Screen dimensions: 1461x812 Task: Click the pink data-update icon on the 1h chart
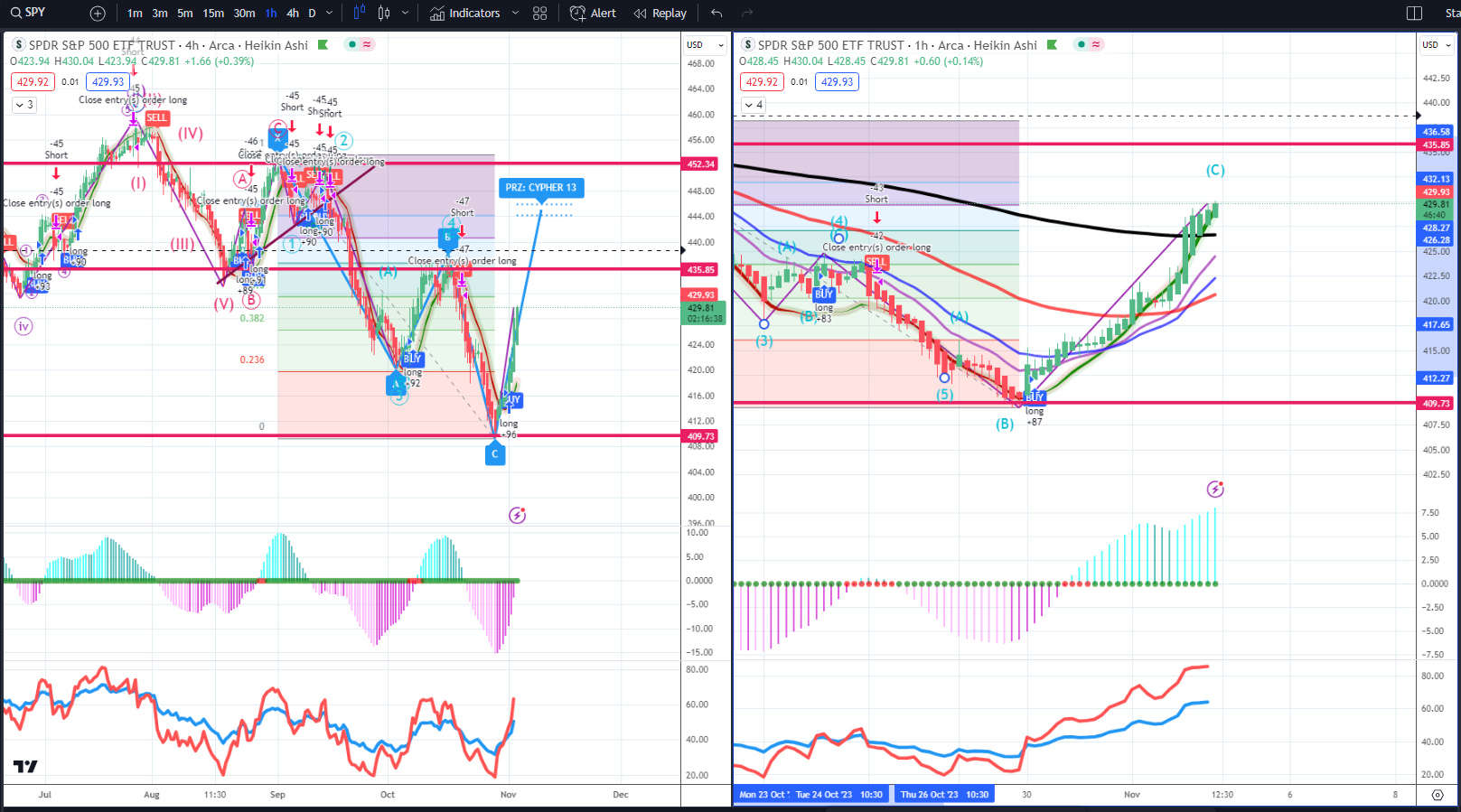coord(1096,44)
